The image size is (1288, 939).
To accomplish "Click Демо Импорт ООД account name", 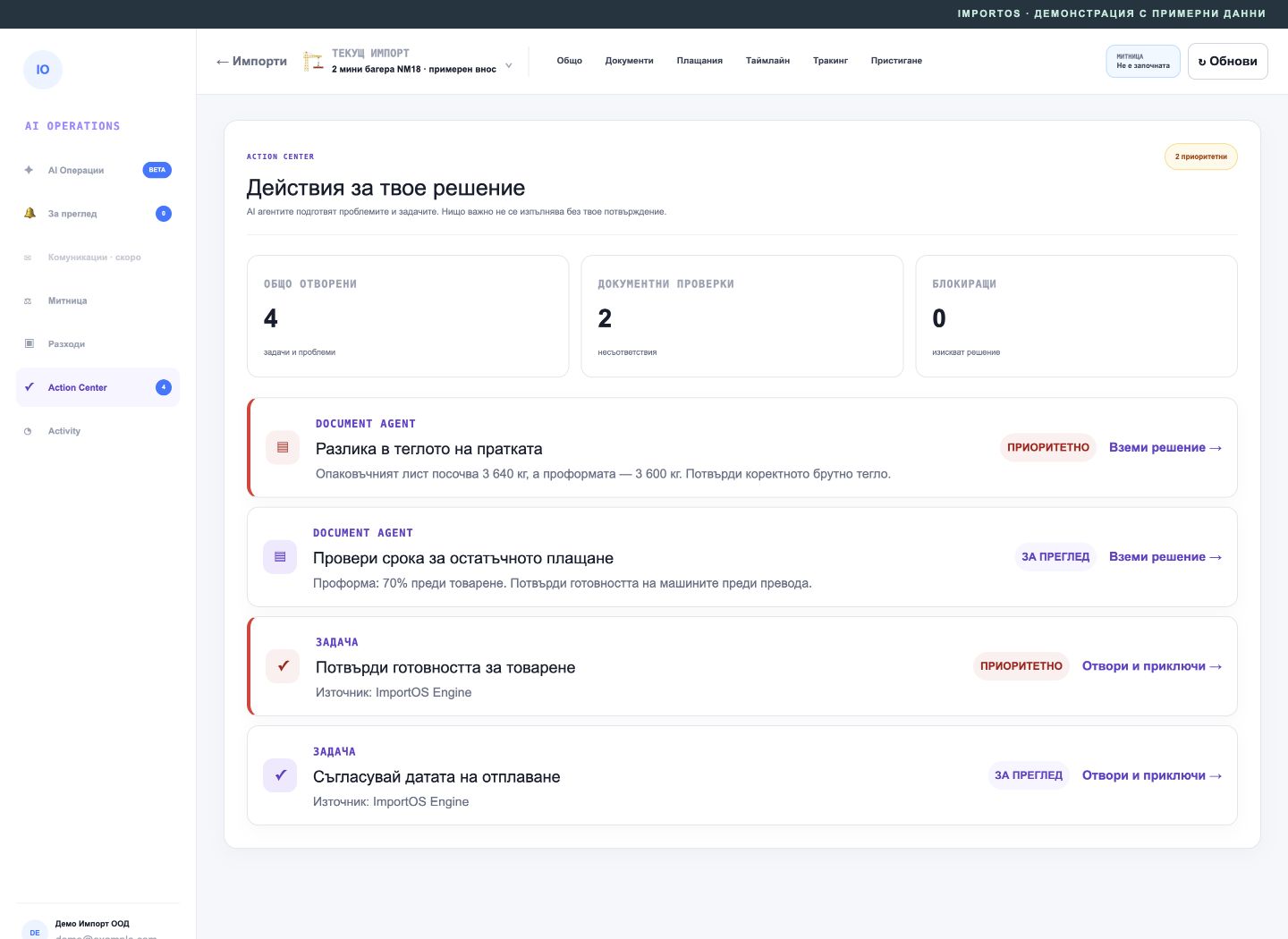I will click(x=92, y=924).
